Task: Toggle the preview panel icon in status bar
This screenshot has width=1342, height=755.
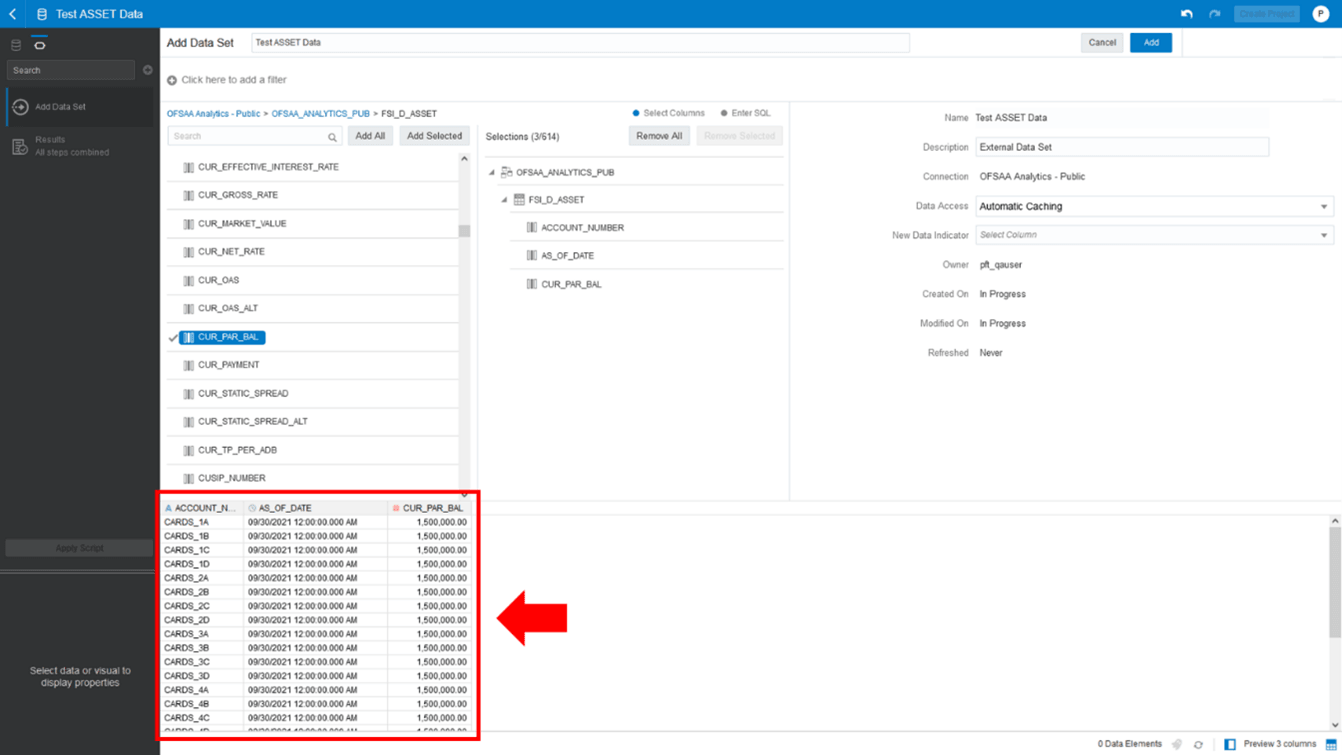Action: pyautogui.click(x=1230, y=744)
